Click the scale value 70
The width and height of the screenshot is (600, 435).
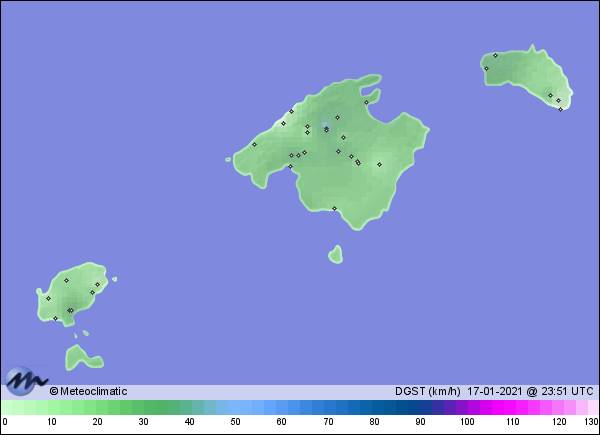[x=328, y=422]
